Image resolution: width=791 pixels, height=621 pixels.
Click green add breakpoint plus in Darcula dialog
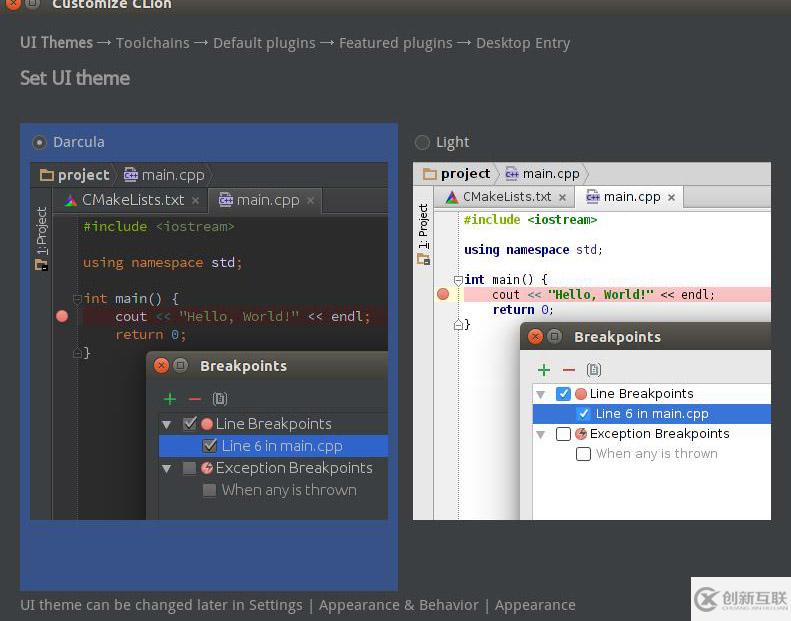coord(170,399)
